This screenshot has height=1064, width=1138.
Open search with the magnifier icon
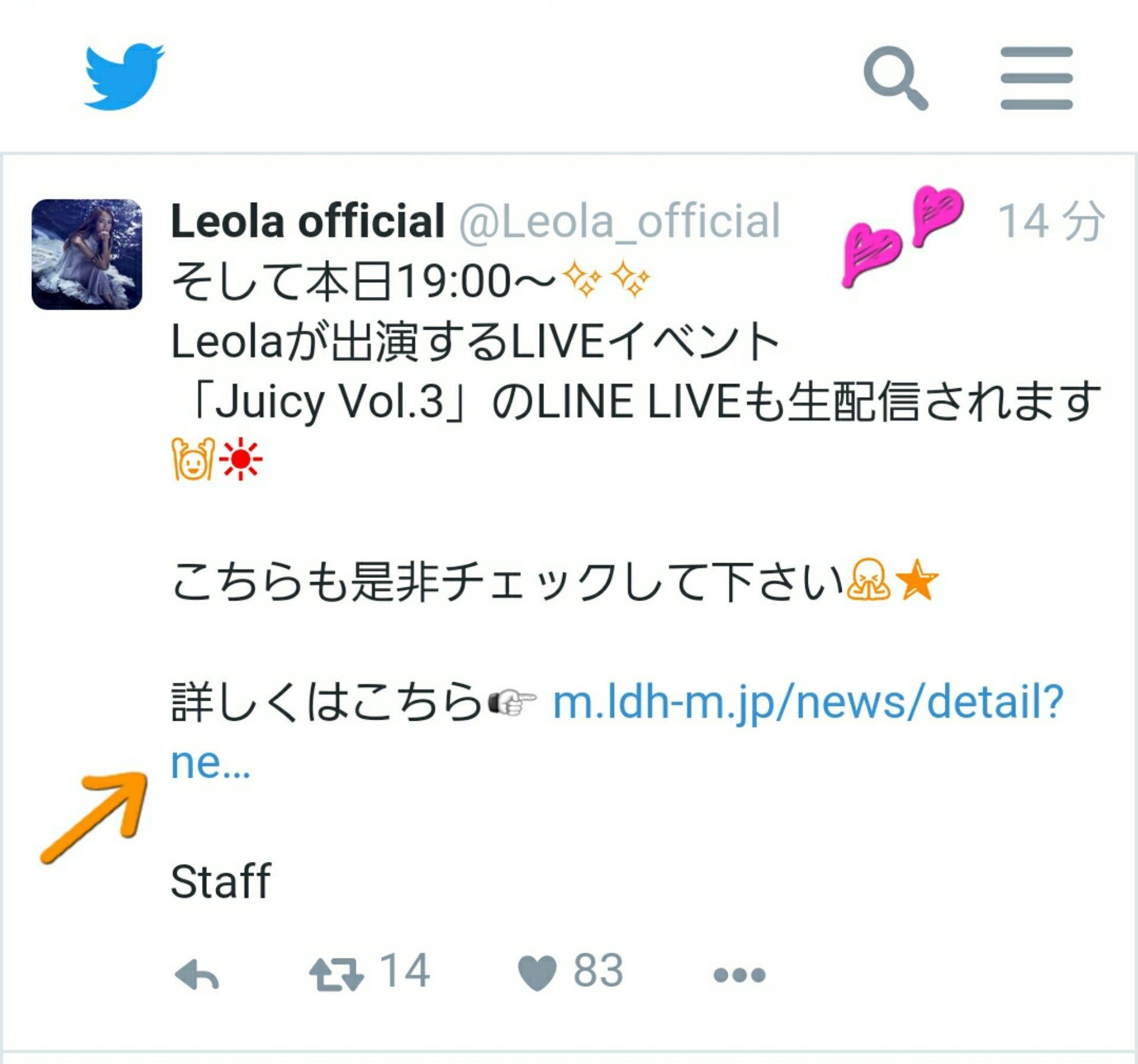(x=896, y=78)
